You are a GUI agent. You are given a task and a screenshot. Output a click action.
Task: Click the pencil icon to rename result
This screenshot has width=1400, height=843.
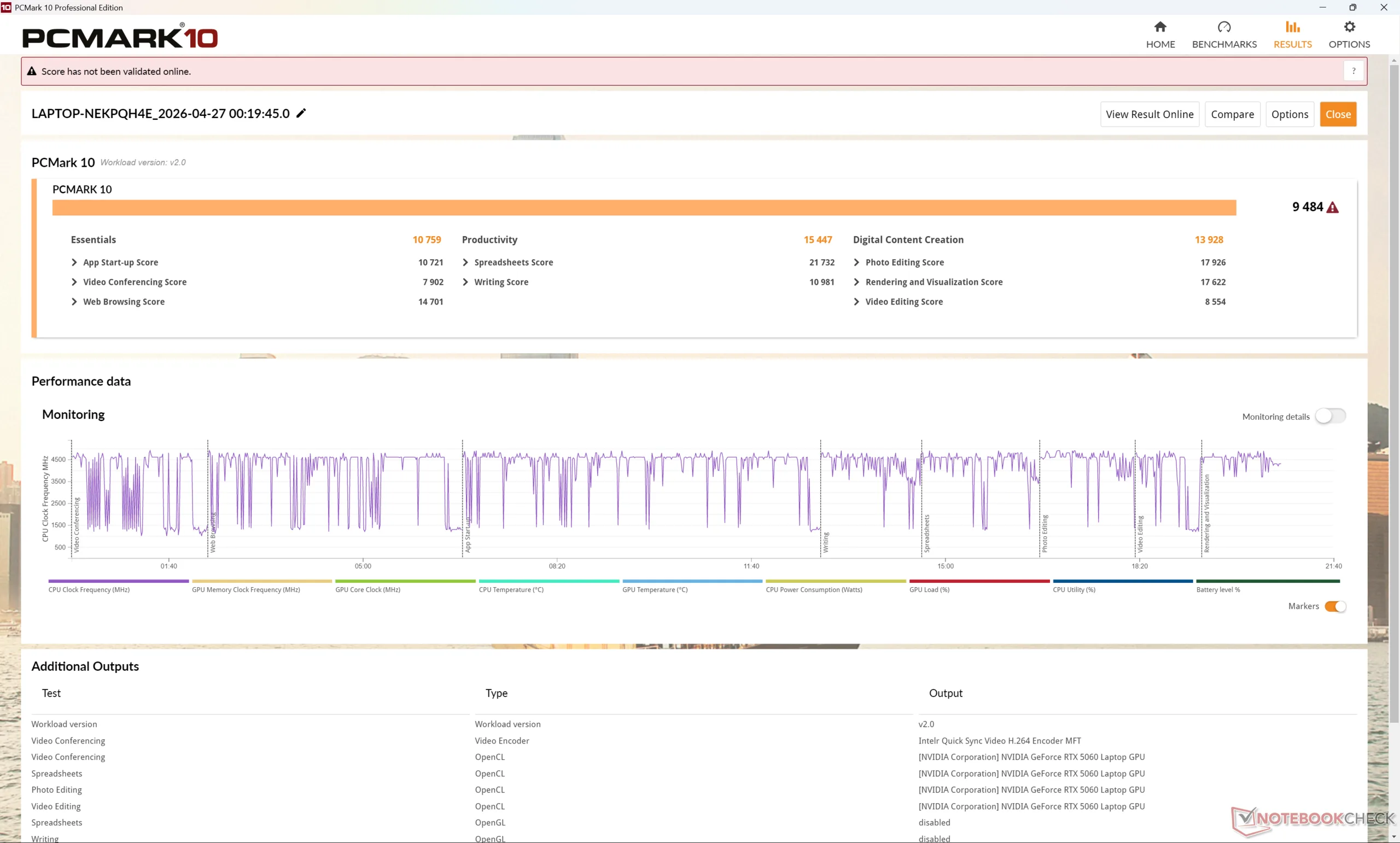pyautogui.click(x=301, y=113)
